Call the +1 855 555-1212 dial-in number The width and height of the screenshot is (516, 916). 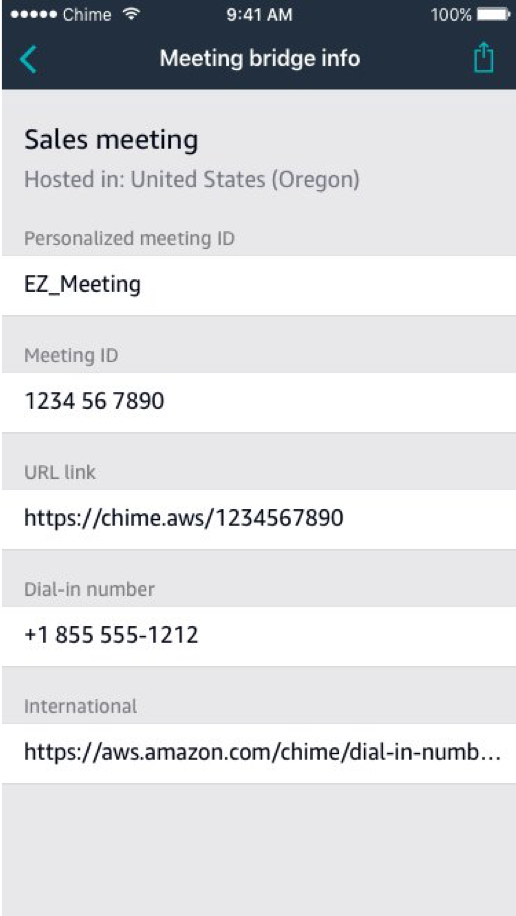click(258, 635)
